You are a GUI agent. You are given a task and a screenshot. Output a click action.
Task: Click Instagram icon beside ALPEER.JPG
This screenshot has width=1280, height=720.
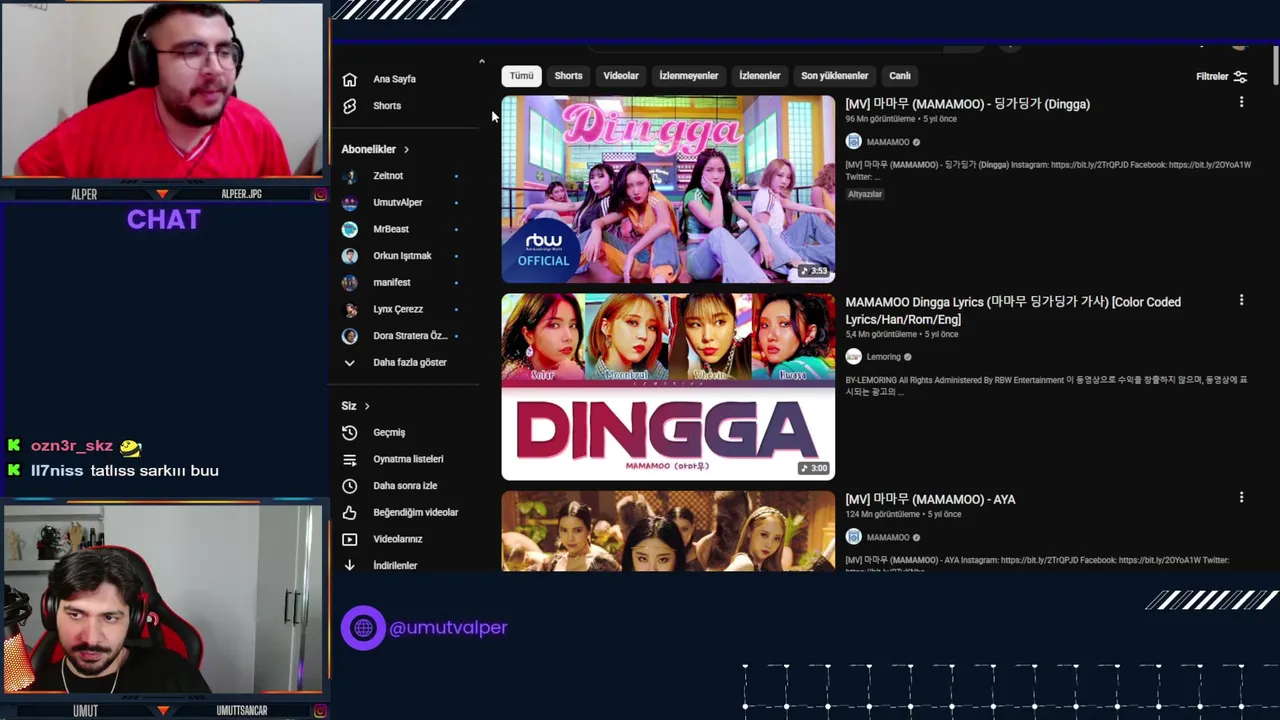click(x=320, y=194)
